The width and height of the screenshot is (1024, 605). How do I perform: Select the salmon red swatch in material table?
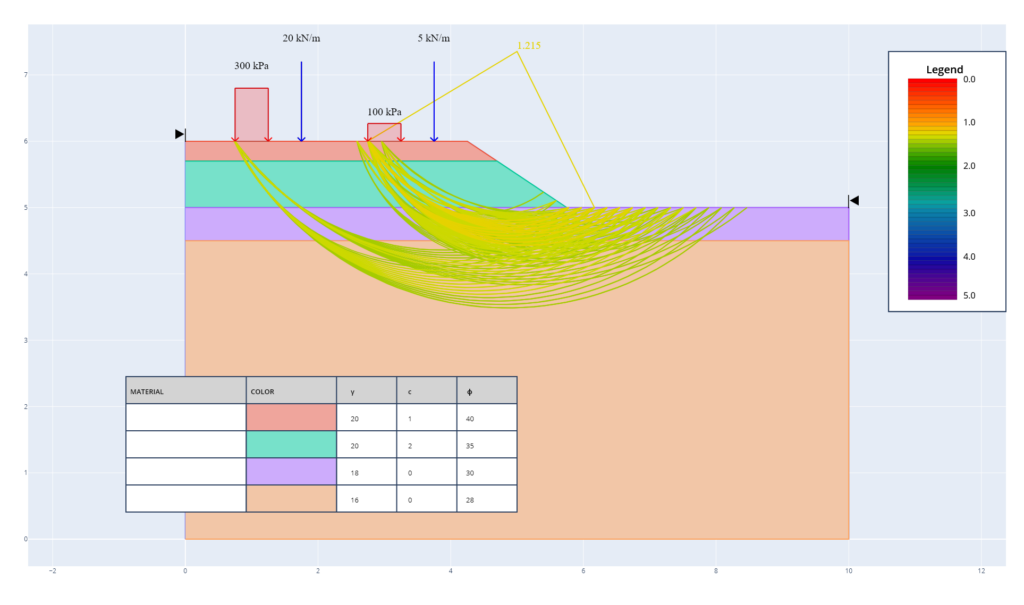point(291,417)
